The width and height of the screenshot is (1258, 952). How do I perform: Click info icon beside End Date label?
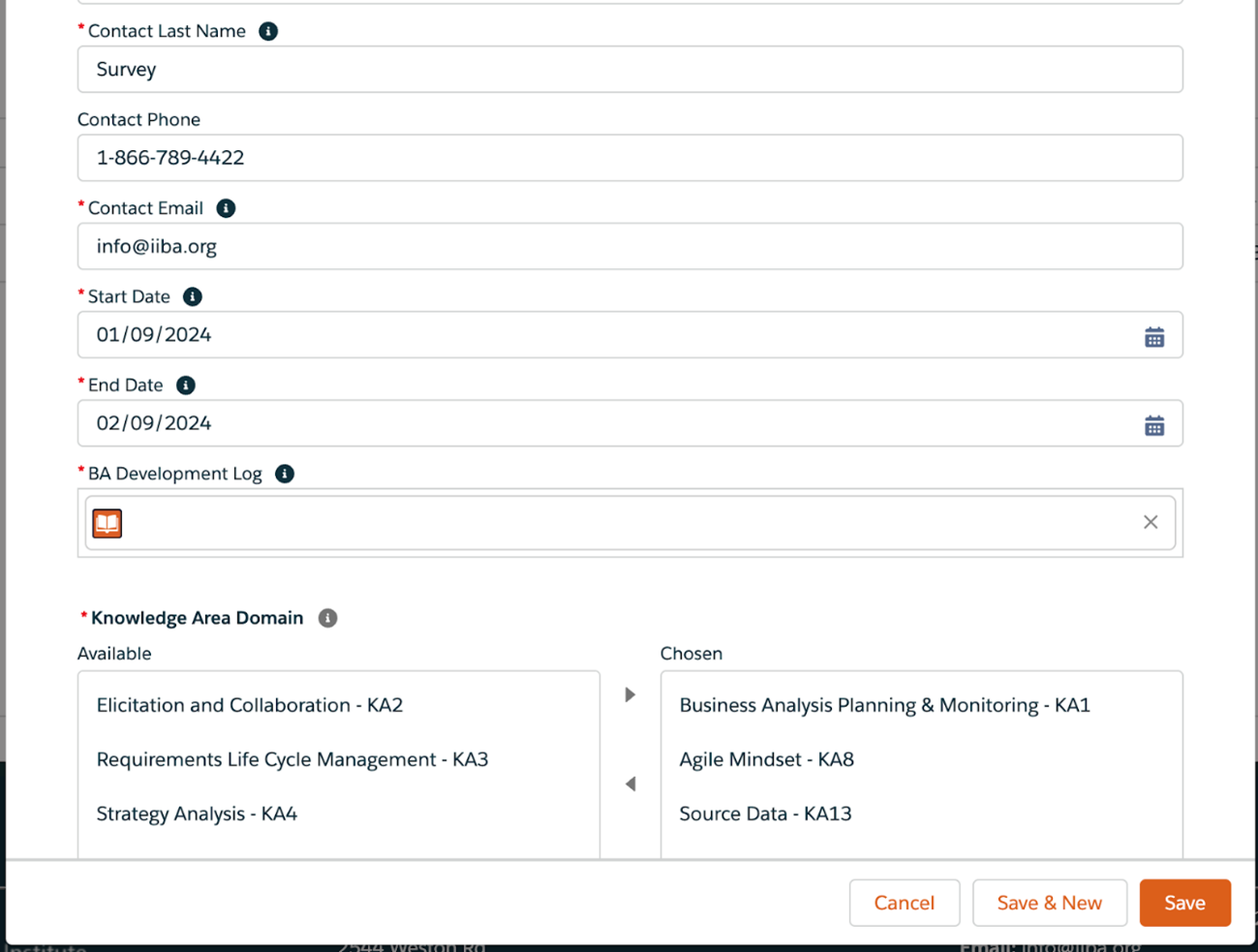point(186,385)
